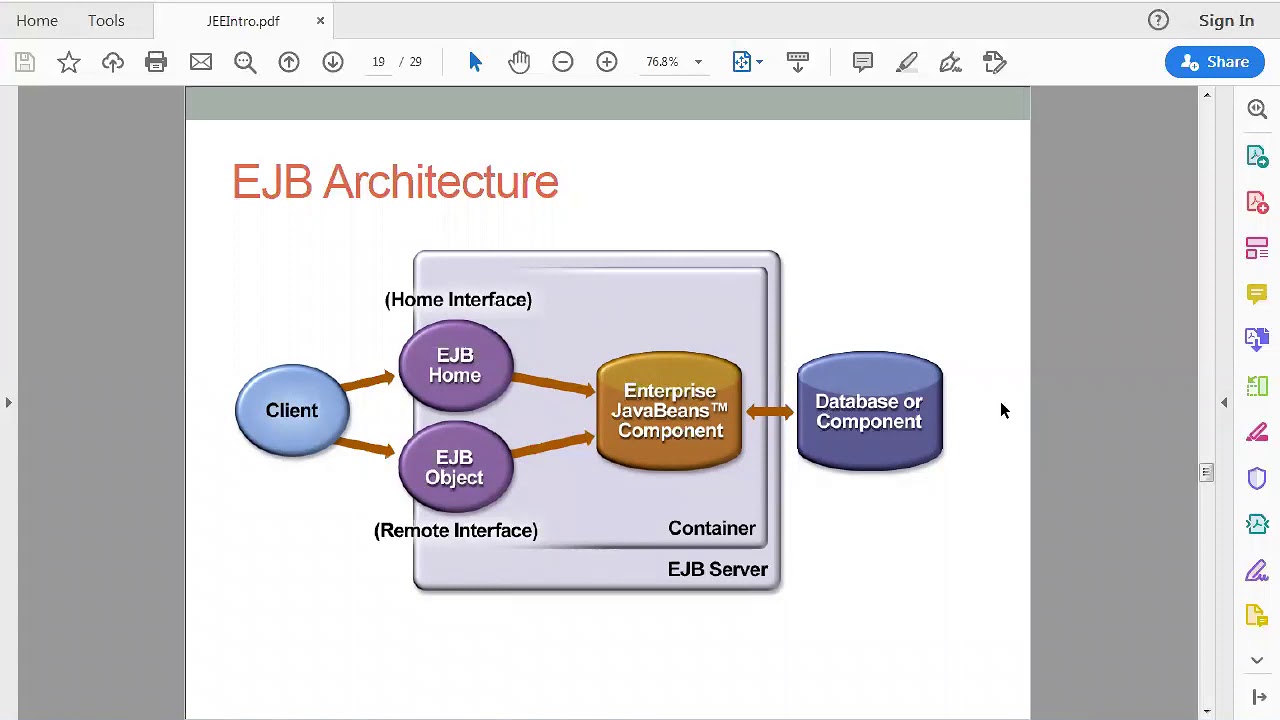The height and width of the screenshot is (720, 1280).
Task: Open Fill & Sign tool in right pane
Action: [1257, 570]
